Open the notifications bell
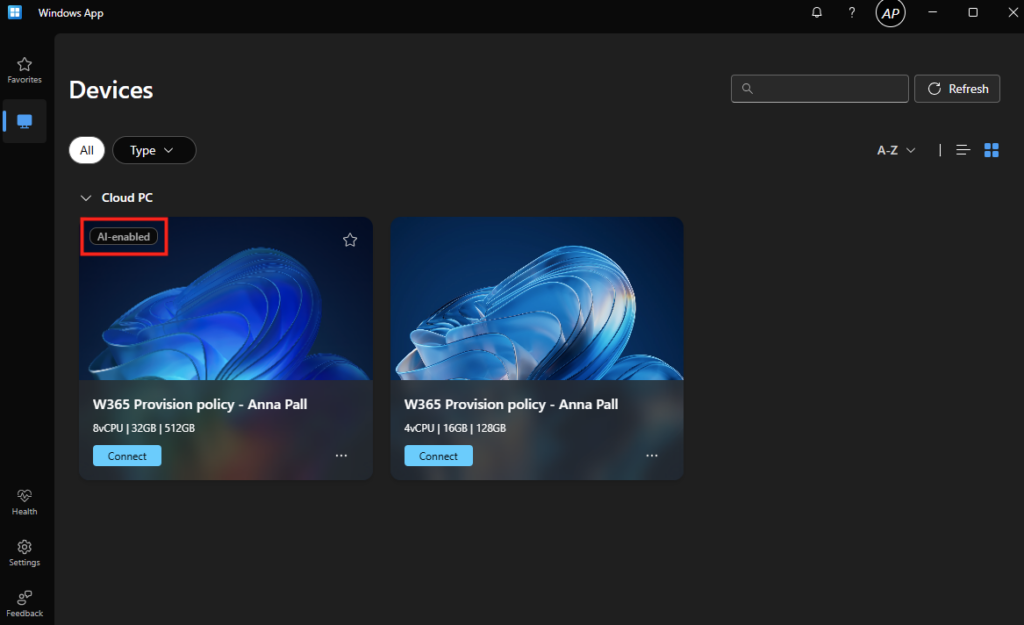1024x625 pixels. click(x=817, y=13)
